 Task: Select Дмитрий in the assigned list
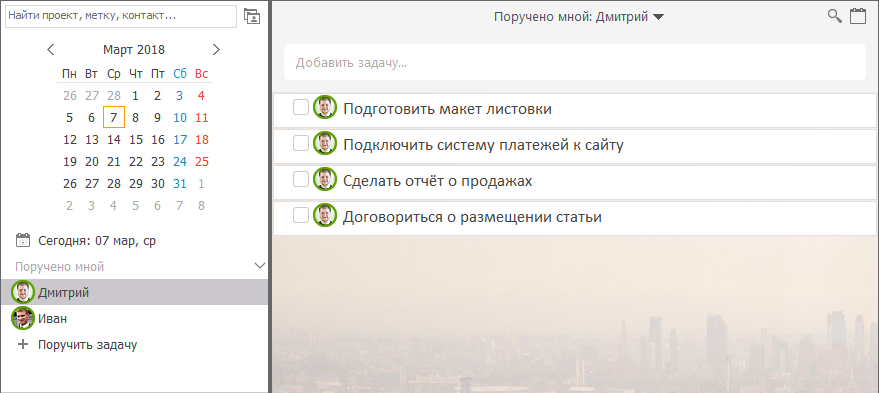tap(135, 292)
